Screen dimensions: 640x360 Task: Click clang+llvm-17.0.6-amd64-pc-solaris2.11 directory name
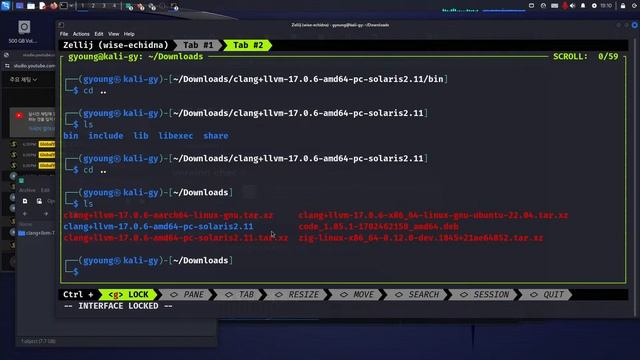(158, 226)
